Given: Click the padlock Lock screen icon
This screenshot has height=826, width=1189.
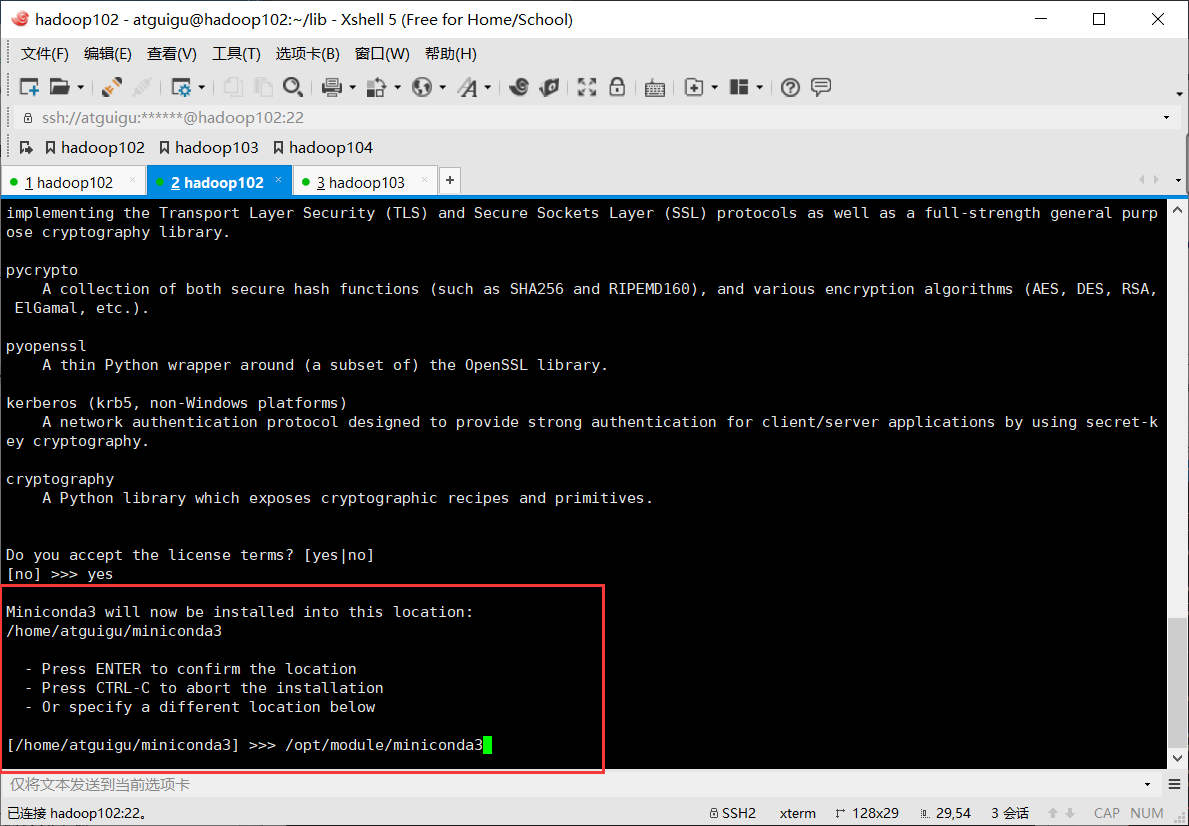Looking at the screenshot, I should point(617,86).
